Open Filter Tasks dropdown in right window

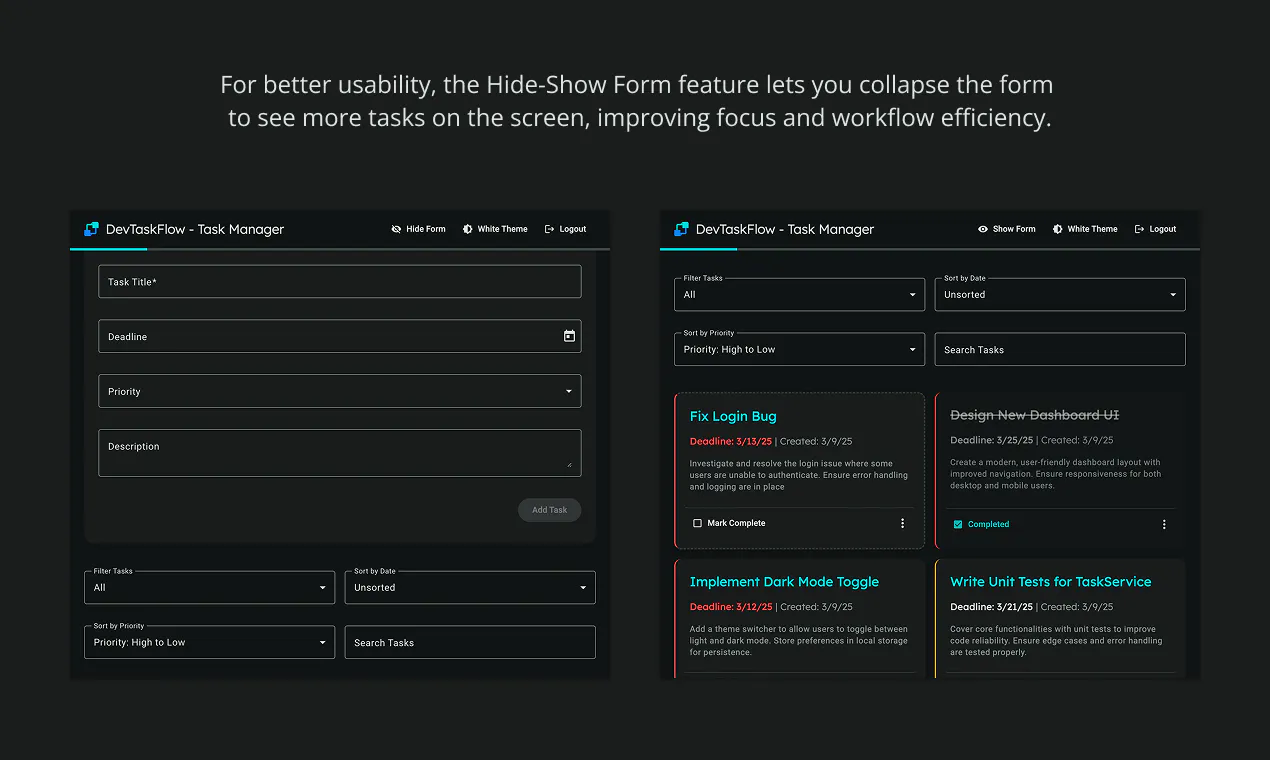coord(800,294)
